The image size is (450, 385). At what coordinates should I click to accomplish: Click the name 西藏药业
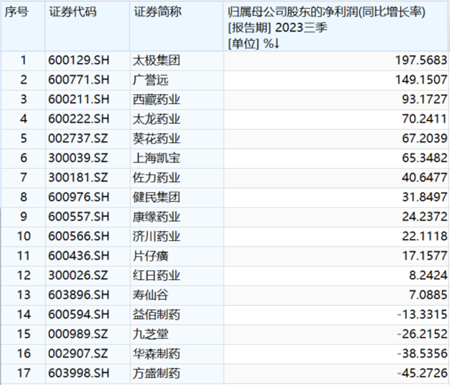(156, 99)
